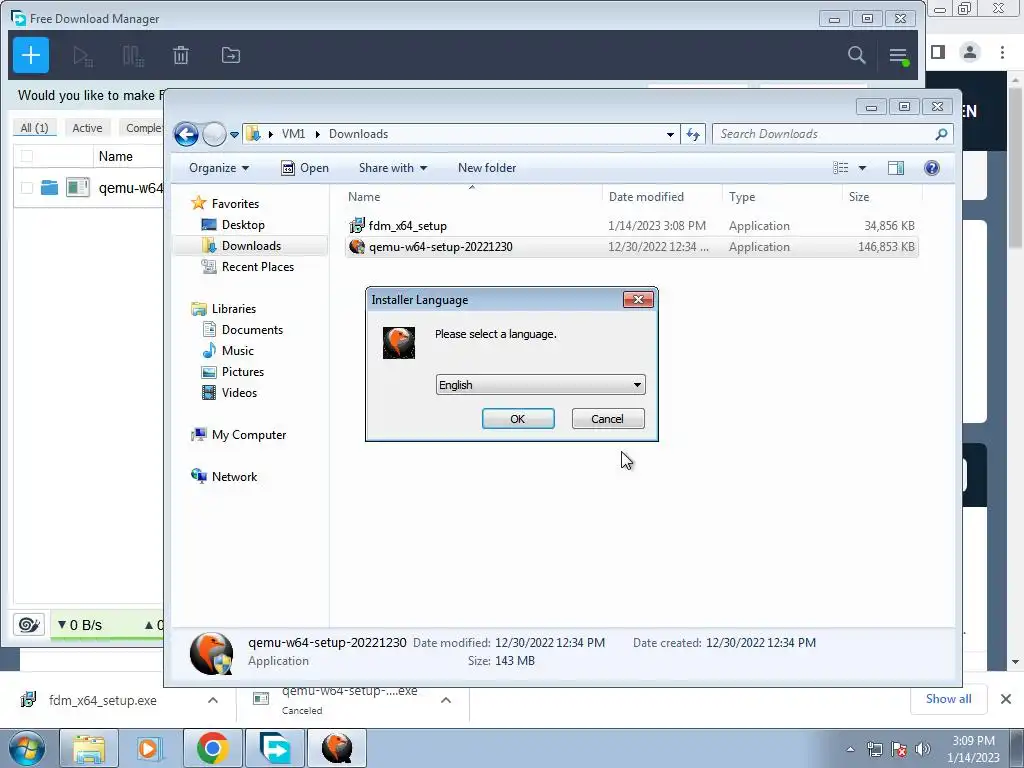Click New folder in Explorer toolbar

pyautogui.click(x=487, y=168)
